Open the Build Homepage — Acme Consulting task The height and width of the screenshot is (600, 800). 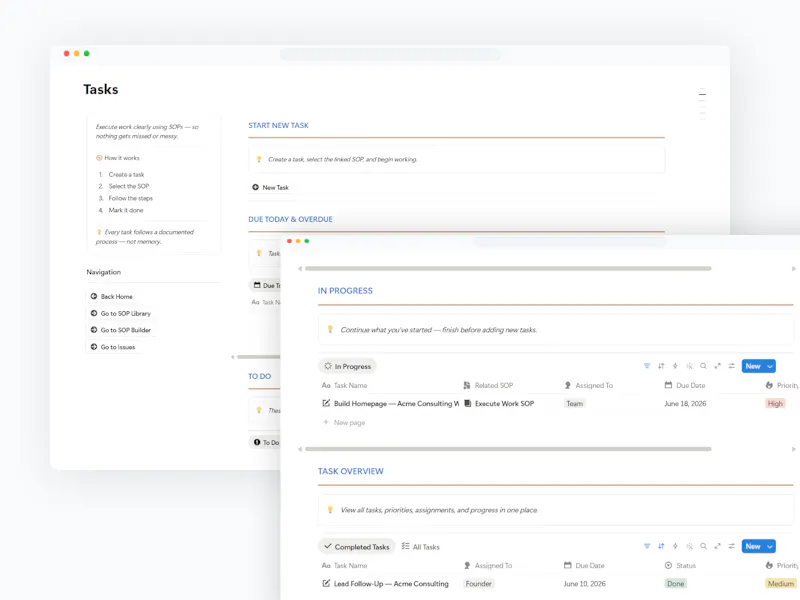pyautogui.click(x=396, y=404)
